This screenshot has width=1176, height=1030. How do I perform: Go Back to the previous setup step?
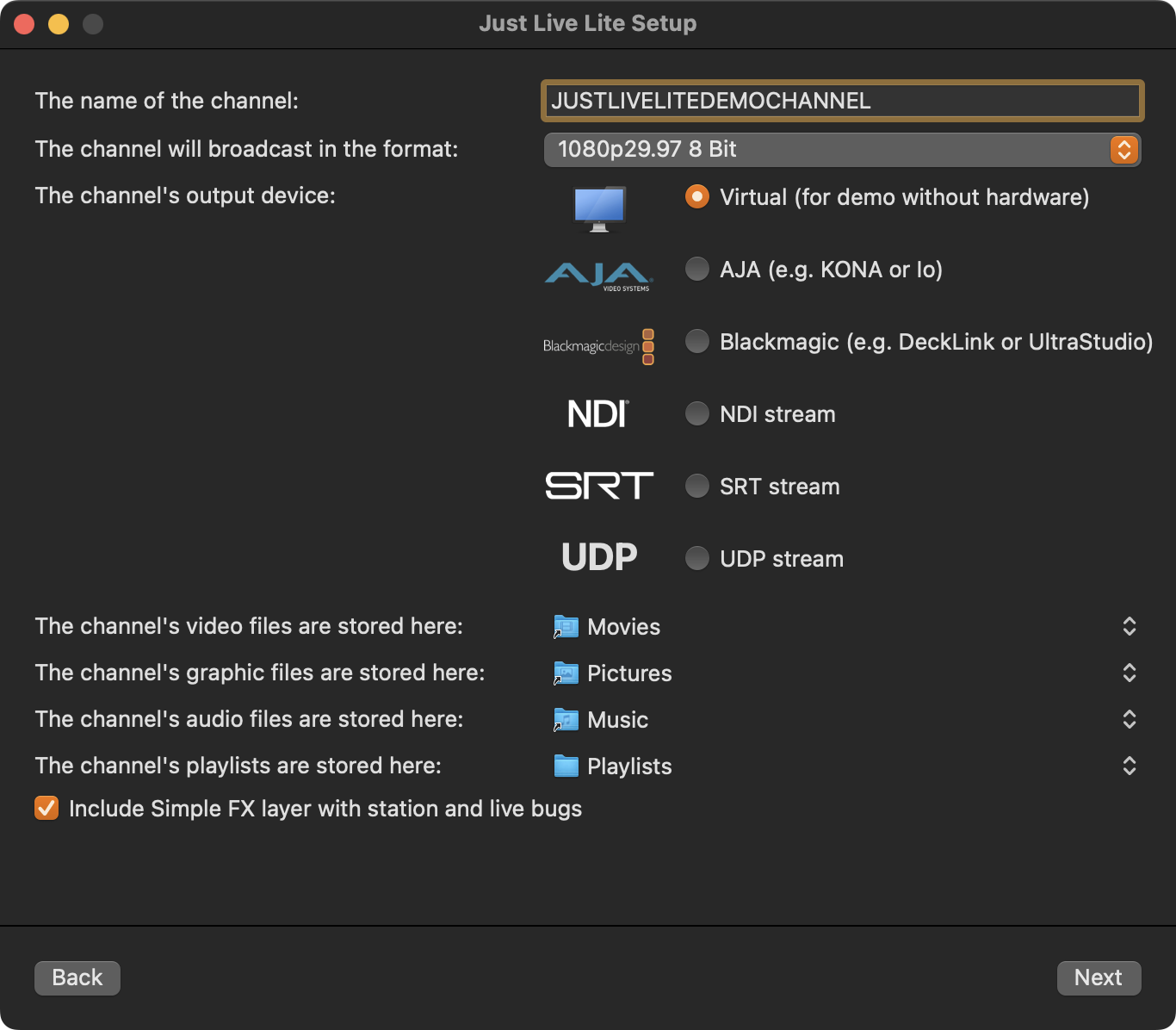(x=77, y=977)
